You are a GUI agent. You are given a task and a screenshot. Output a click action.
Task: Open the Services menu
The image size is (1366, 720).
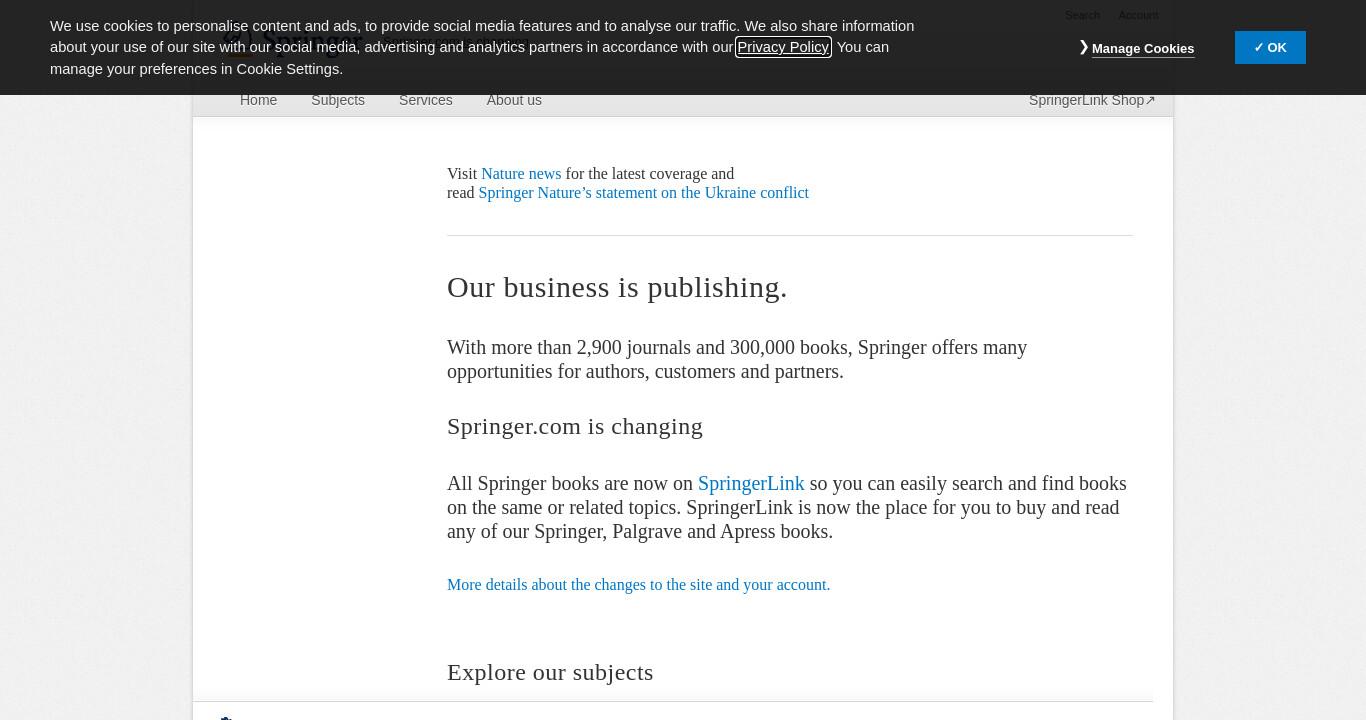click(x=425, y=100)
